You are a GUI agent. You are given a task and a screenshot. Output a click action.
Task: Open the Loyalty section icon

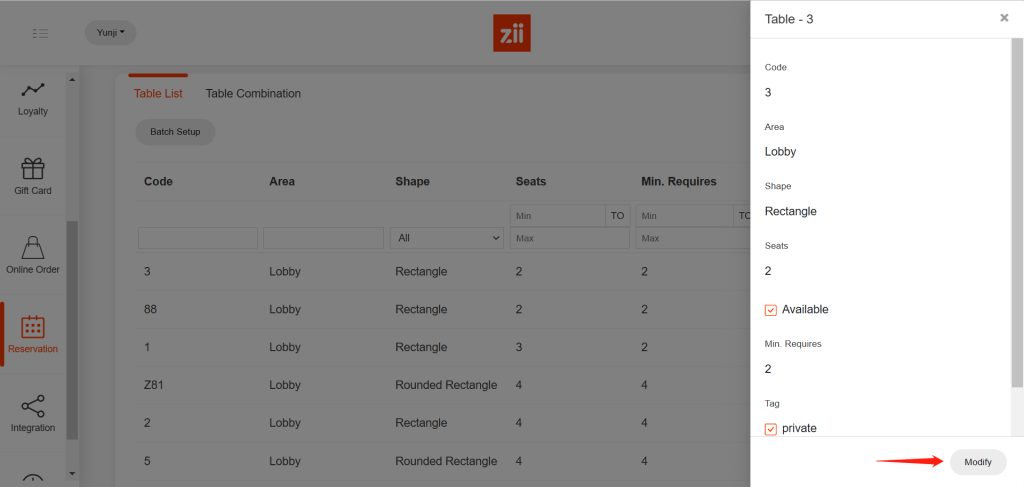click(x=32, y=90)
